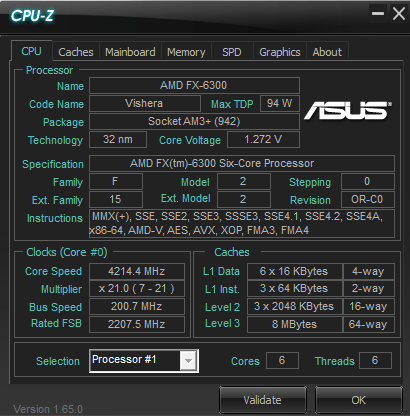Click the Multiplier x 21.0 value
Image resolution: width=410 pixels, height=416 pixels.
(137, 288)
